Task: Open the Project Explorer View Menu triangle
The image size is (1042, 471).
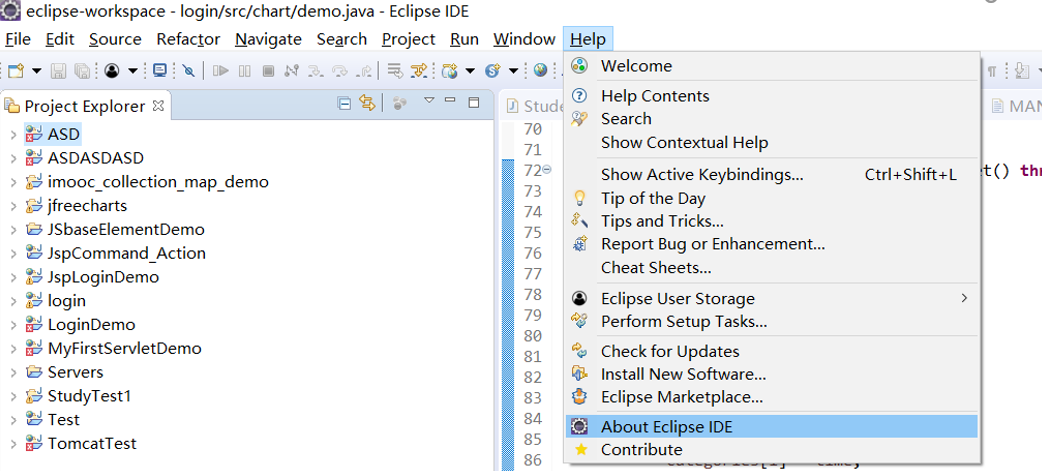Action: coord(429,100)
